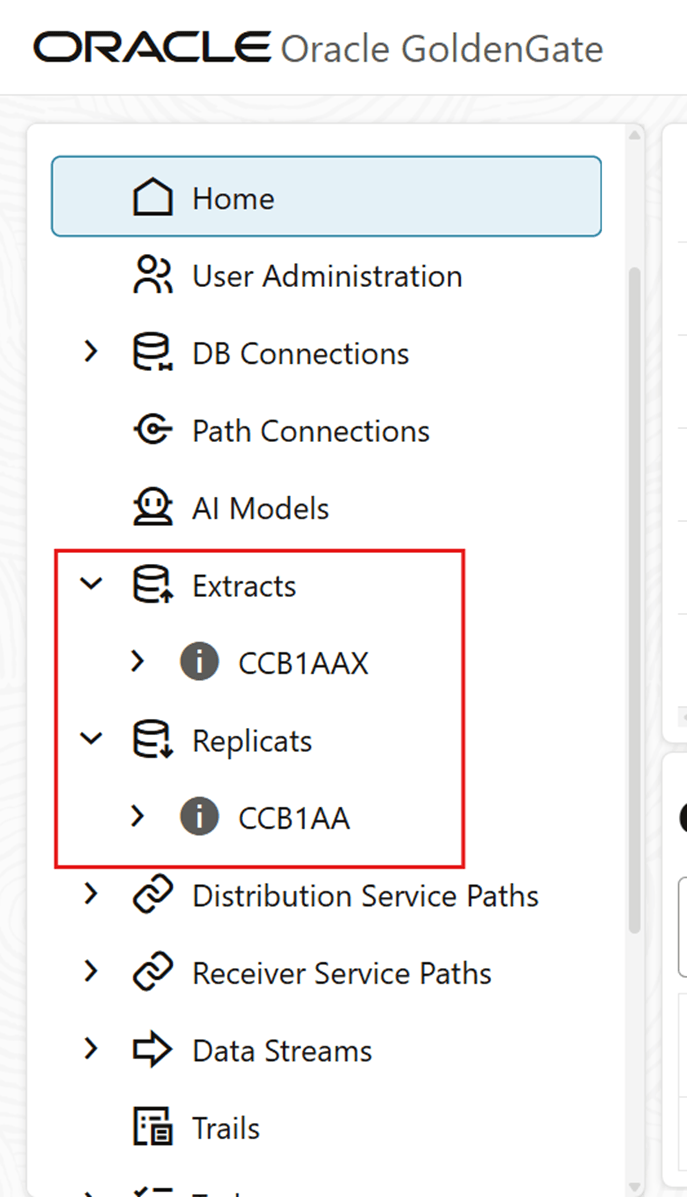The height and width of the screenshot is (1197, 687).
Task: Expand the DB Connections tree node
Action: [91, 352]
